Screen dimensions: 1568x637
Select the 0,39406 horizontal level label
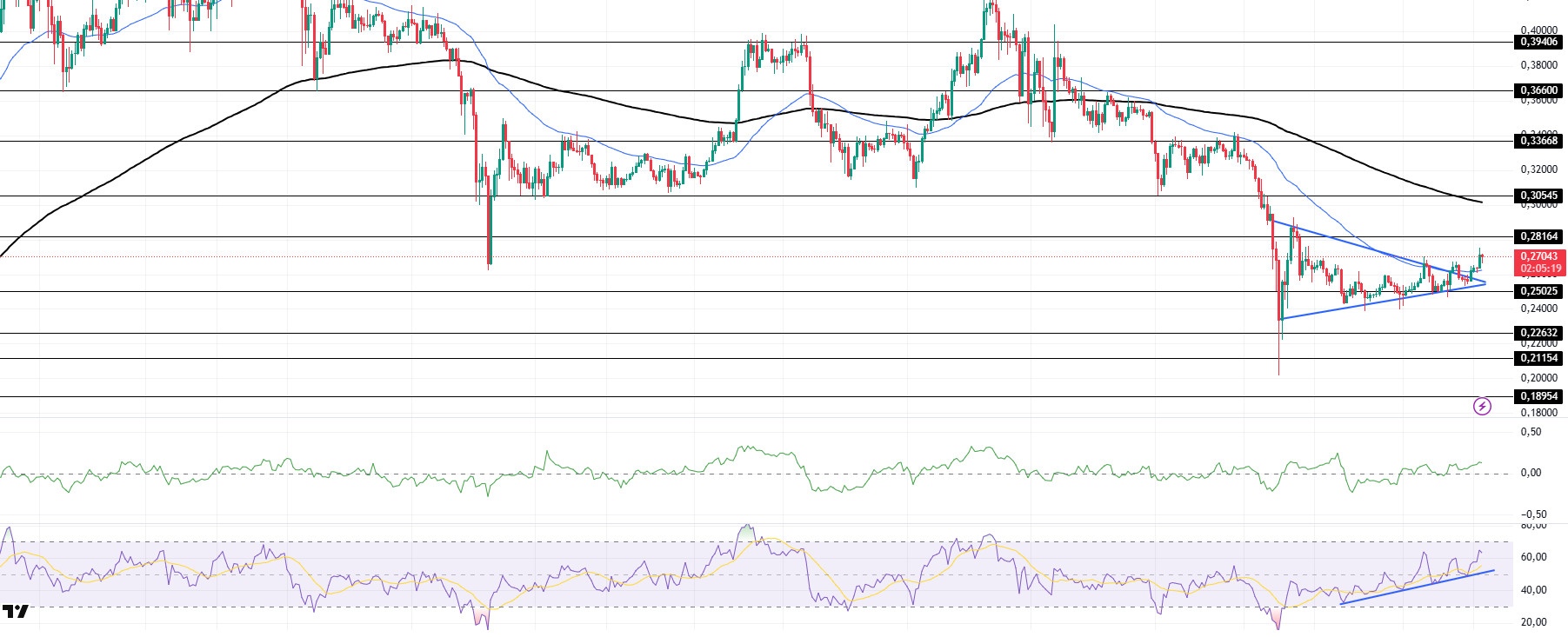pyautogui.click(x=1539, y=42)
